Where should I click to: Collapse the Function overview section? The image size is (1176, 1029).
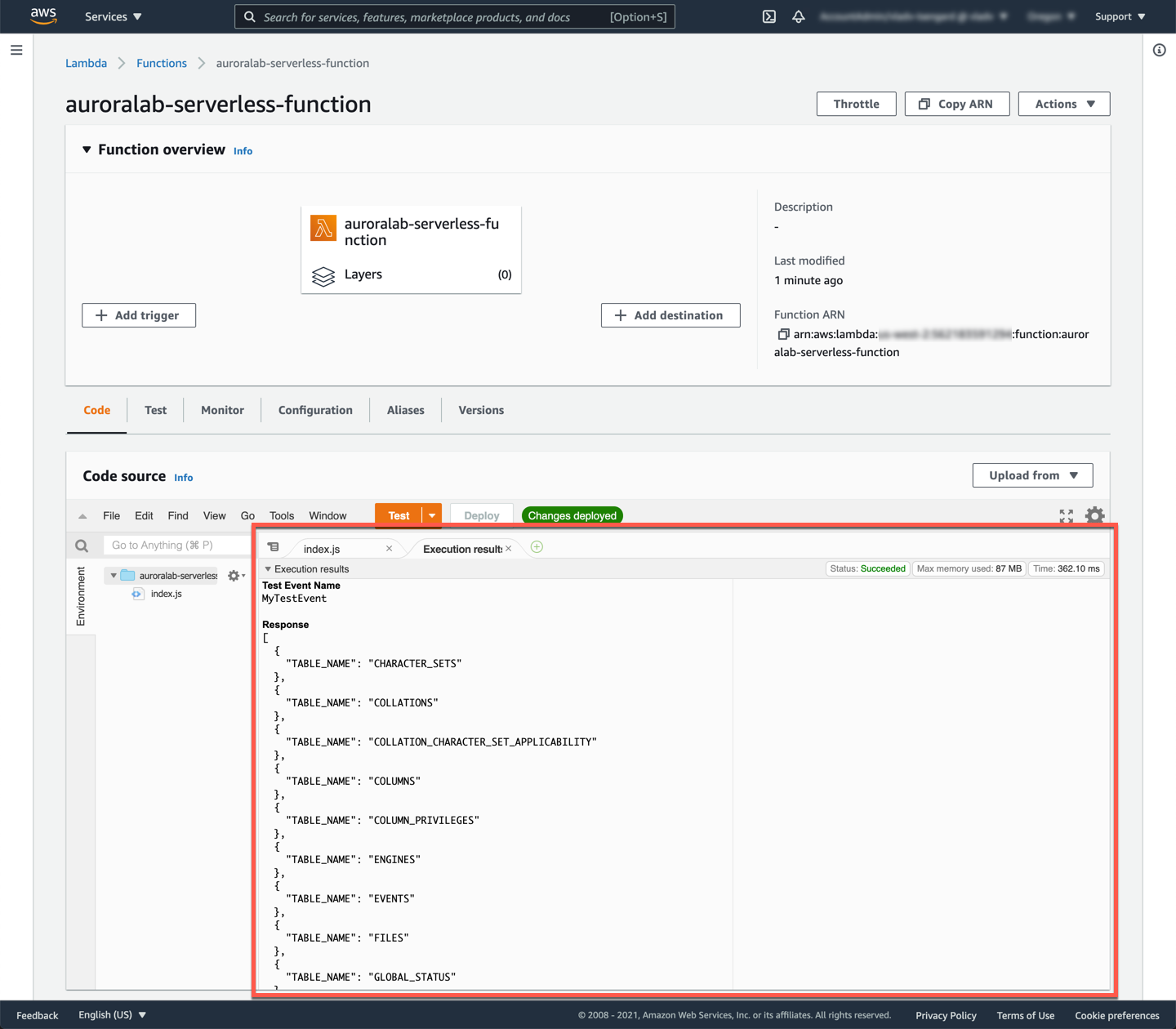[x=87, y=150]
